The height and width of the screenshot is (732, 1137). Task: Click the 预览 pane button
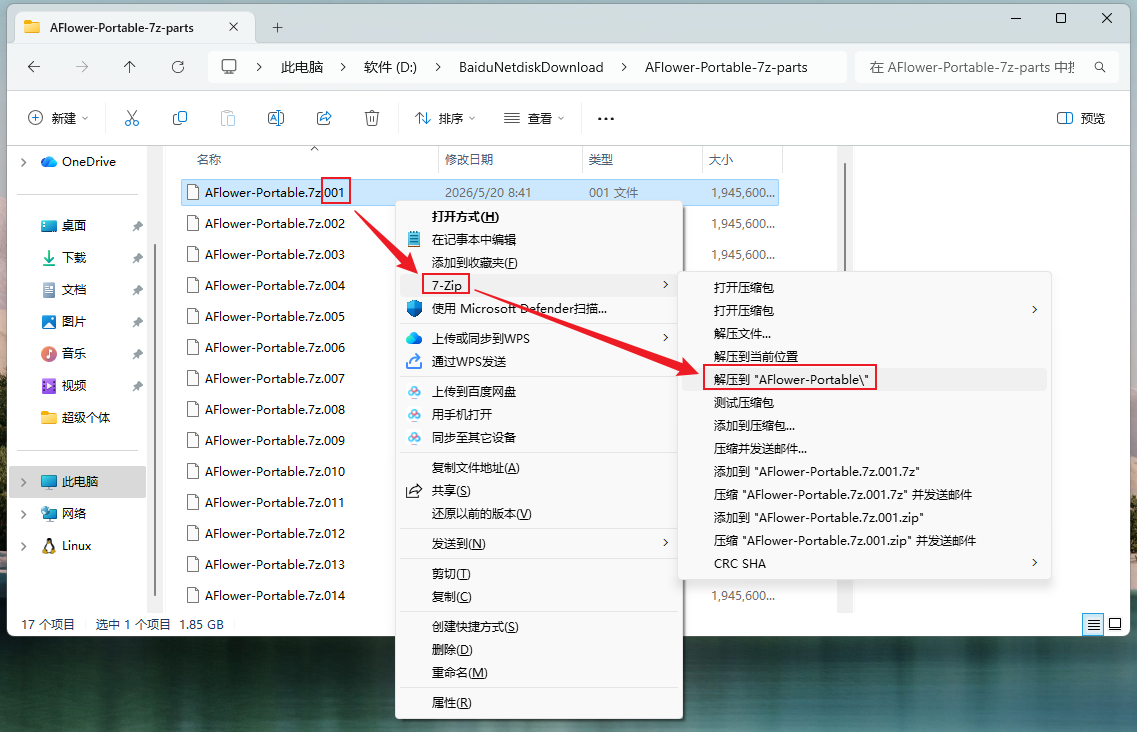tap(1080, 118)
